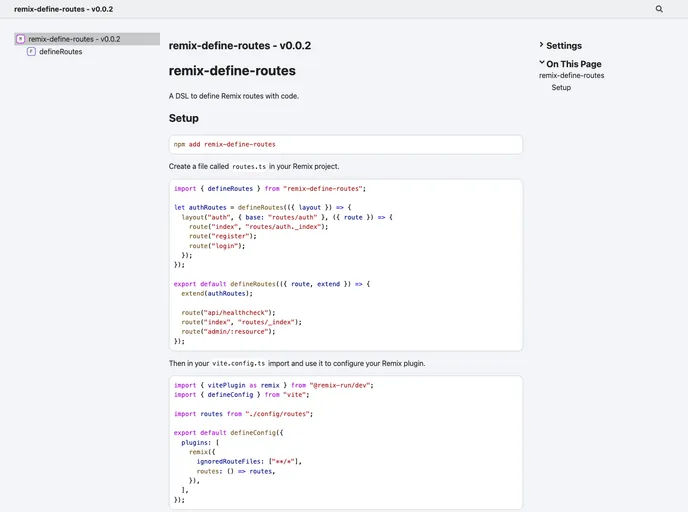Expand the Settings chevron
Screen dimensions: 688x512
click(541, 45)
